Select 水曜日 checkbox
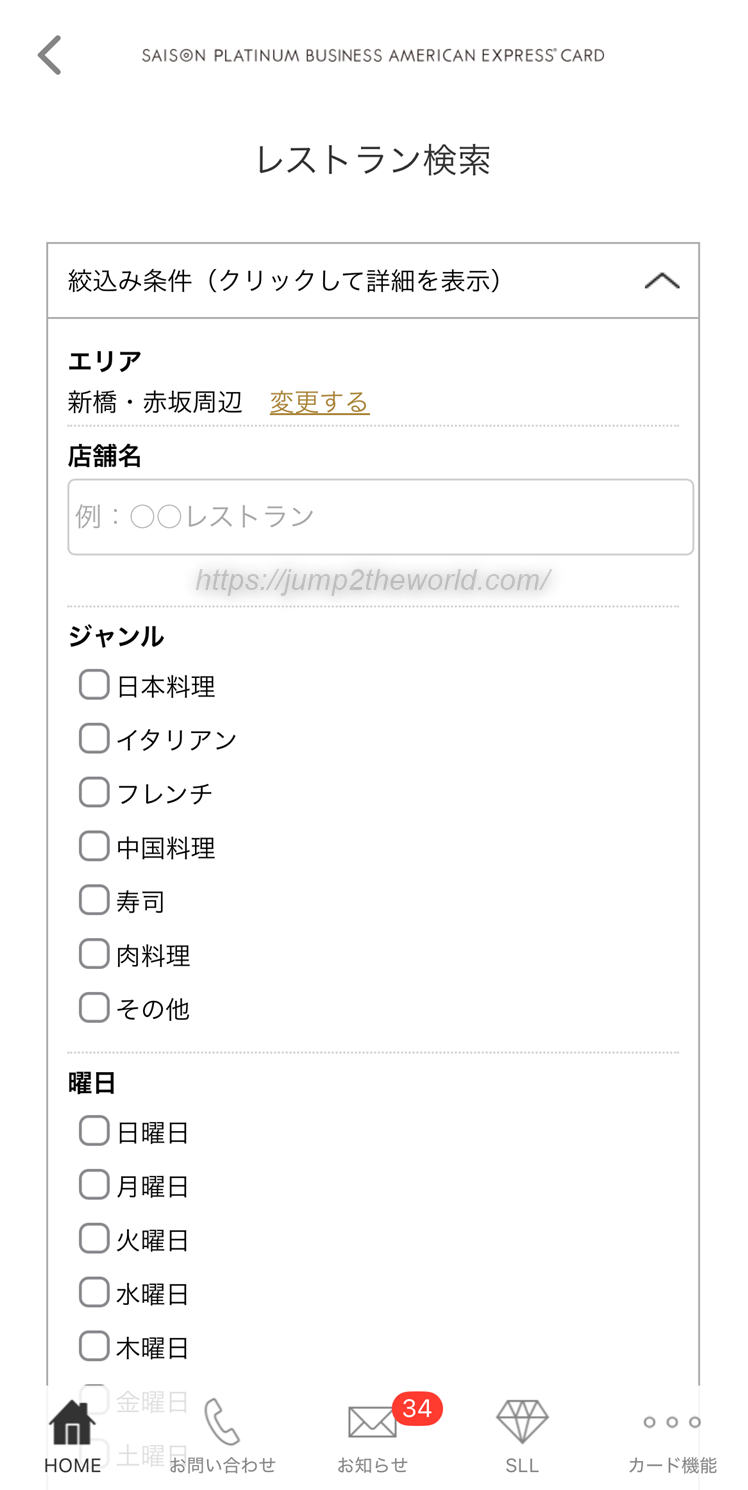The width and height of the screenshot is (748, 1490). 94,1293
